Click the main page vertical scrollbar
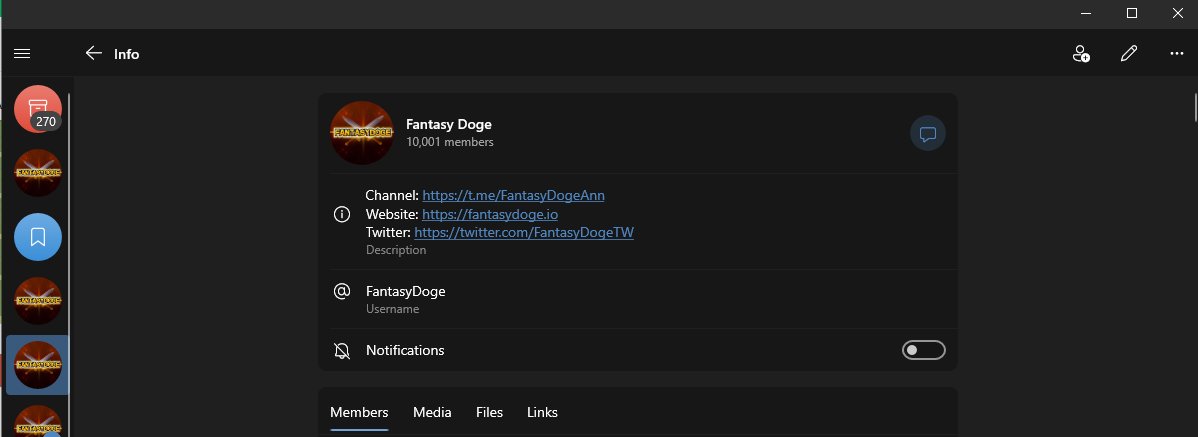This screenshot has width=1198, height=437. pyautogui.click(x=1195, y=107)
